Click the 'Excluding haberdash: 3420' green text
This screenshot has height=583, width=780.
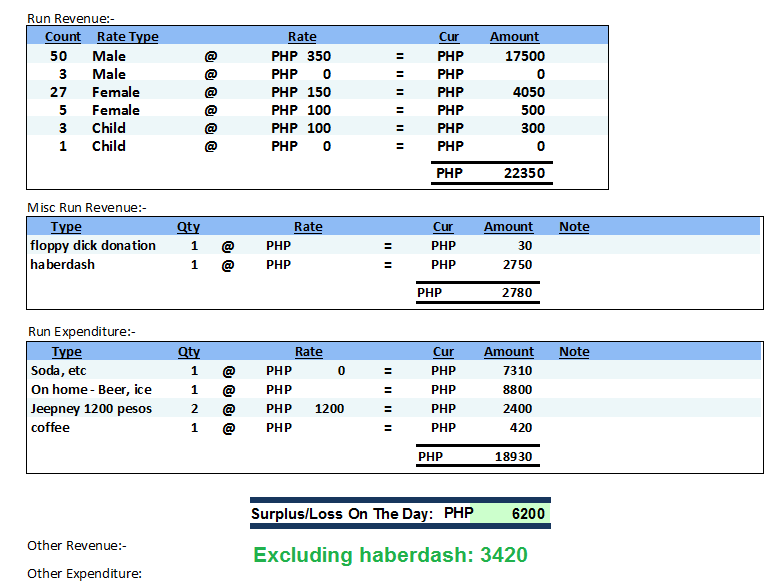[390, 555]
